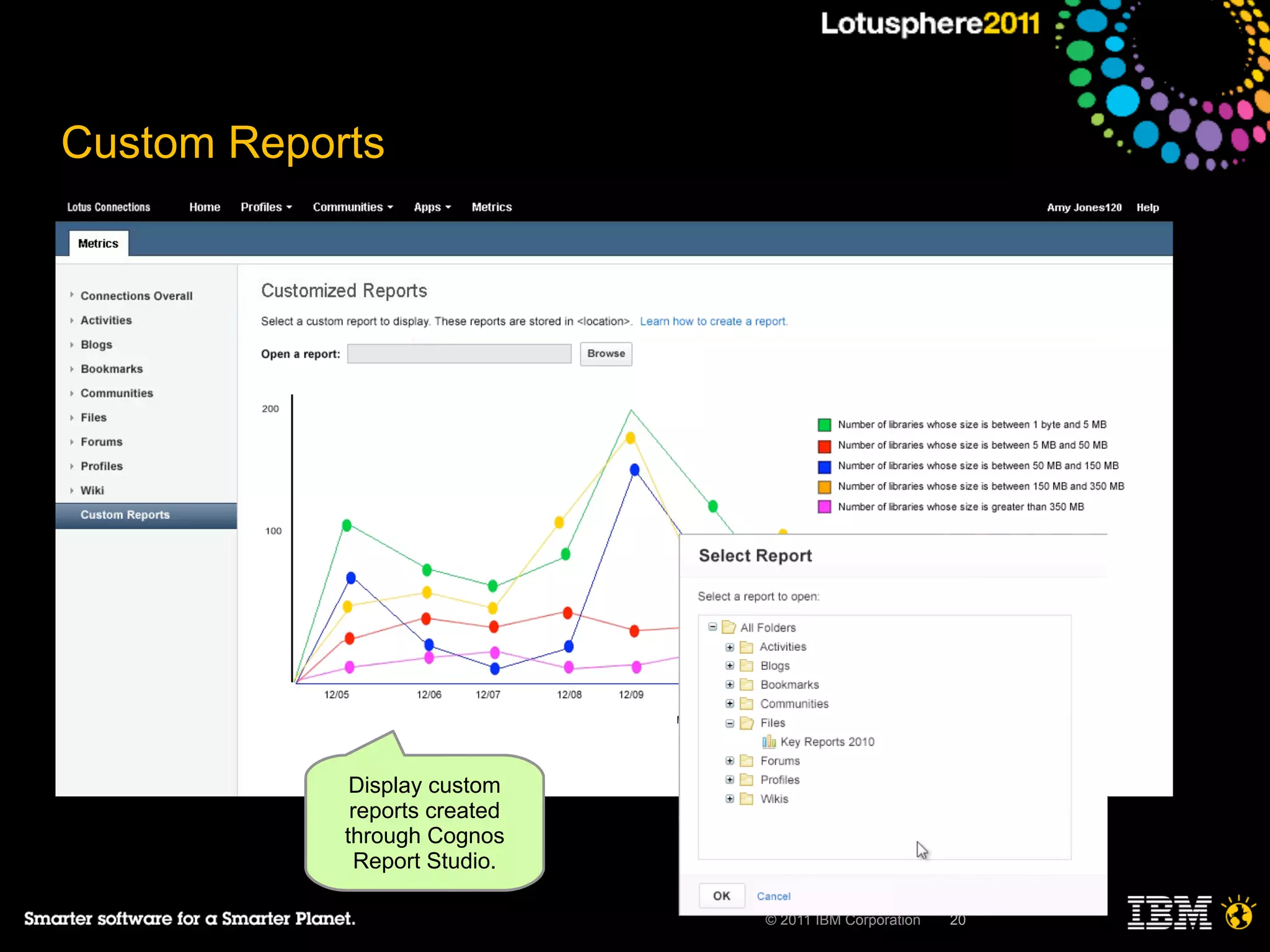Open Communities in the sidebar
This screenshot has height=952, width=1270.
pos(117,394)
